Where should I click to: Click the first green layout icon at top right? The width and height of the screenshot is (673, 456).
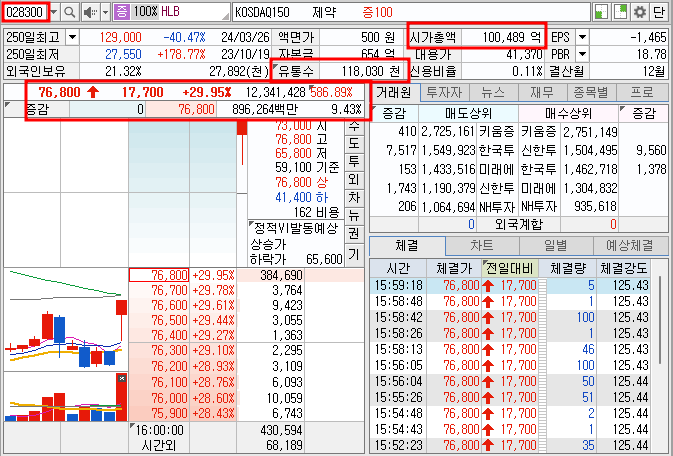601,12
